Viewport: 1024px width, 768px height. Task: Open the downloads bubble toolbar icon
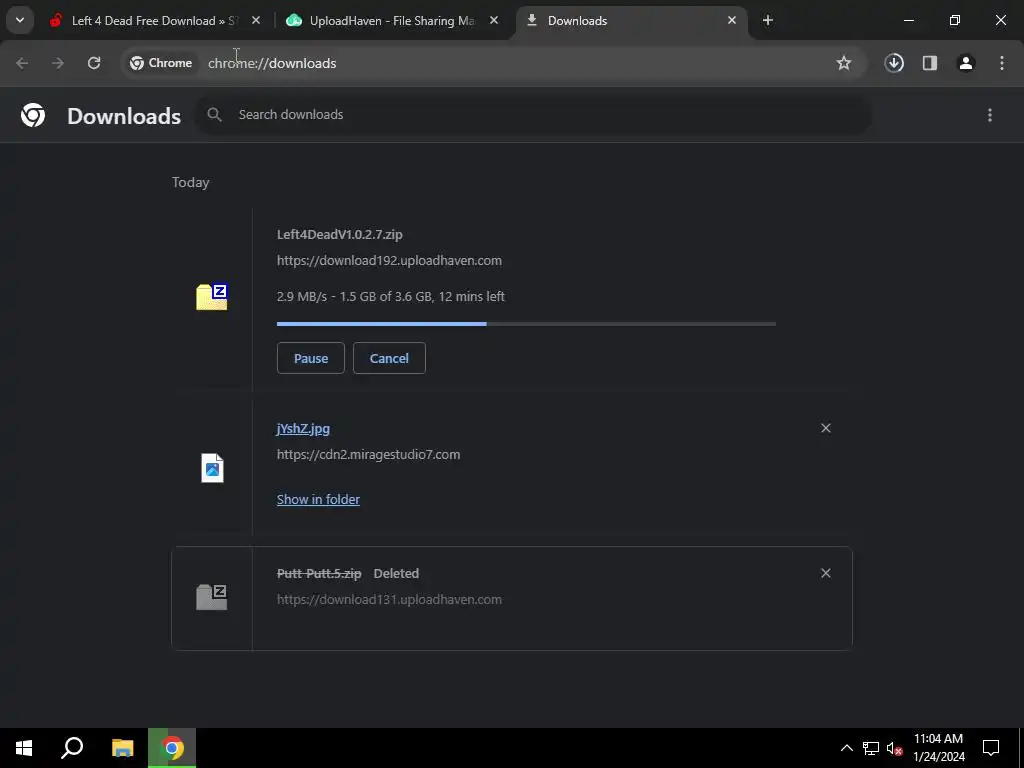coord(894,63)
